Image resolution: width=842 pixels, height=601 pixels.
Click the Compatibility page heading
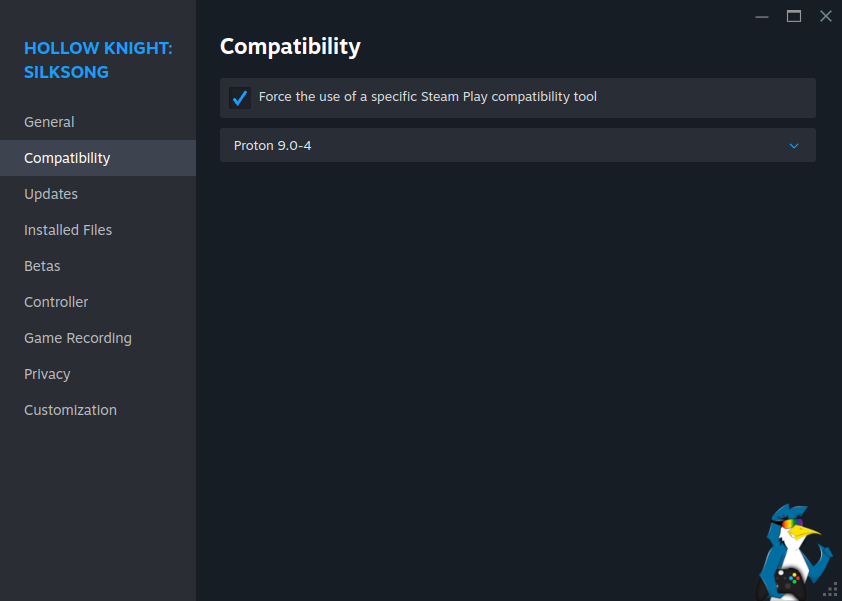click(x=290, y=46)
